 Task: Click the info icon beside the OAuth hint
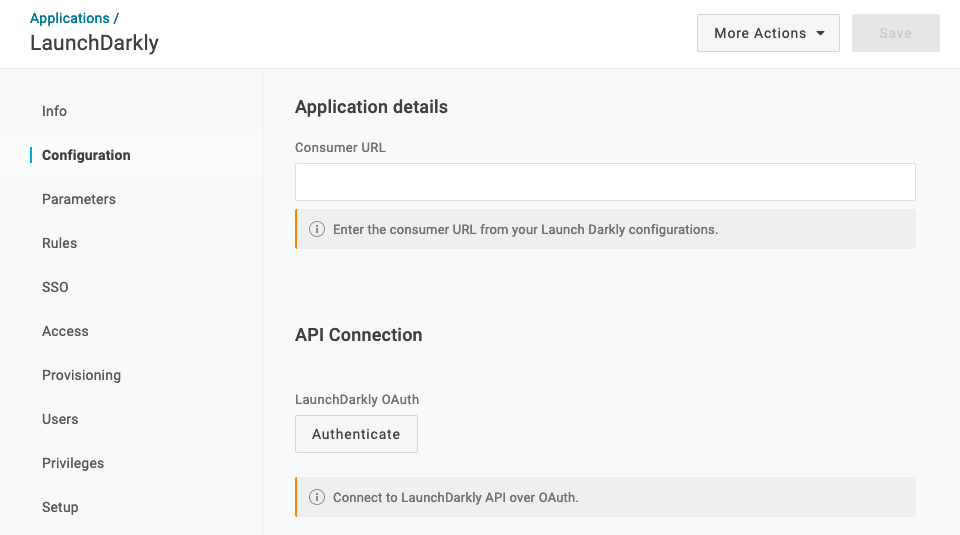(x=317, y=497)
